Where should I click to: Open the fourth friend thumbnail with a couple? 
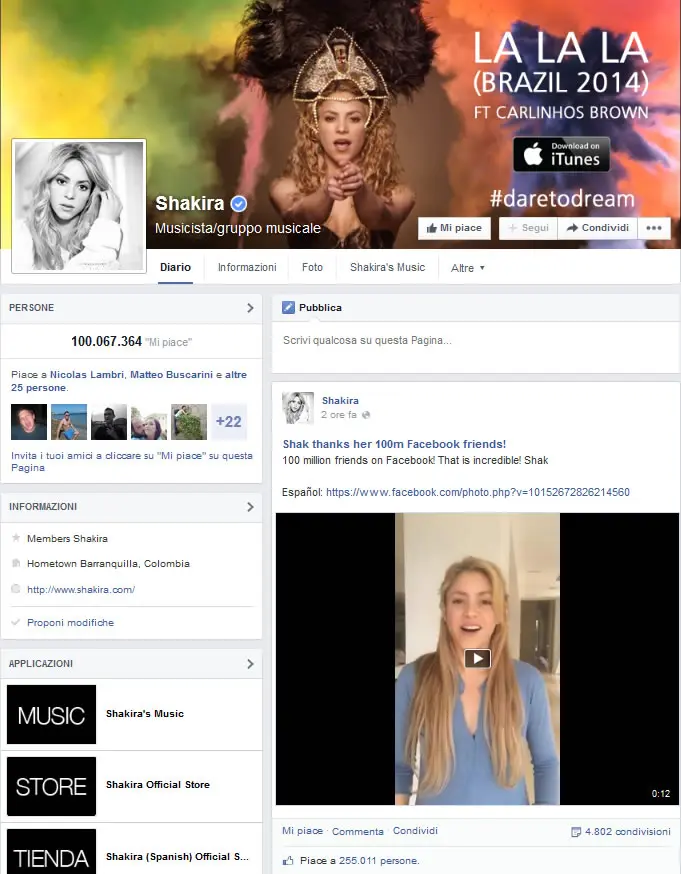click(x=149, y=422)
